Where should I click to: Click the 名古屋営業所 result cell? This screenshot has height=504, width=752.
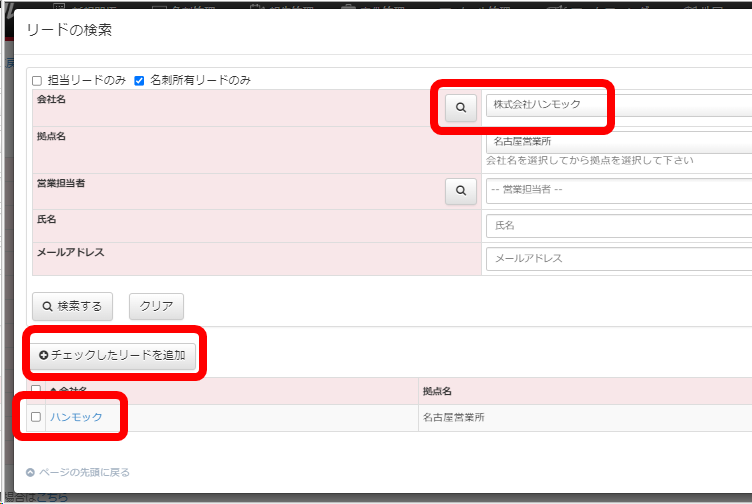(x=454, y=417)
